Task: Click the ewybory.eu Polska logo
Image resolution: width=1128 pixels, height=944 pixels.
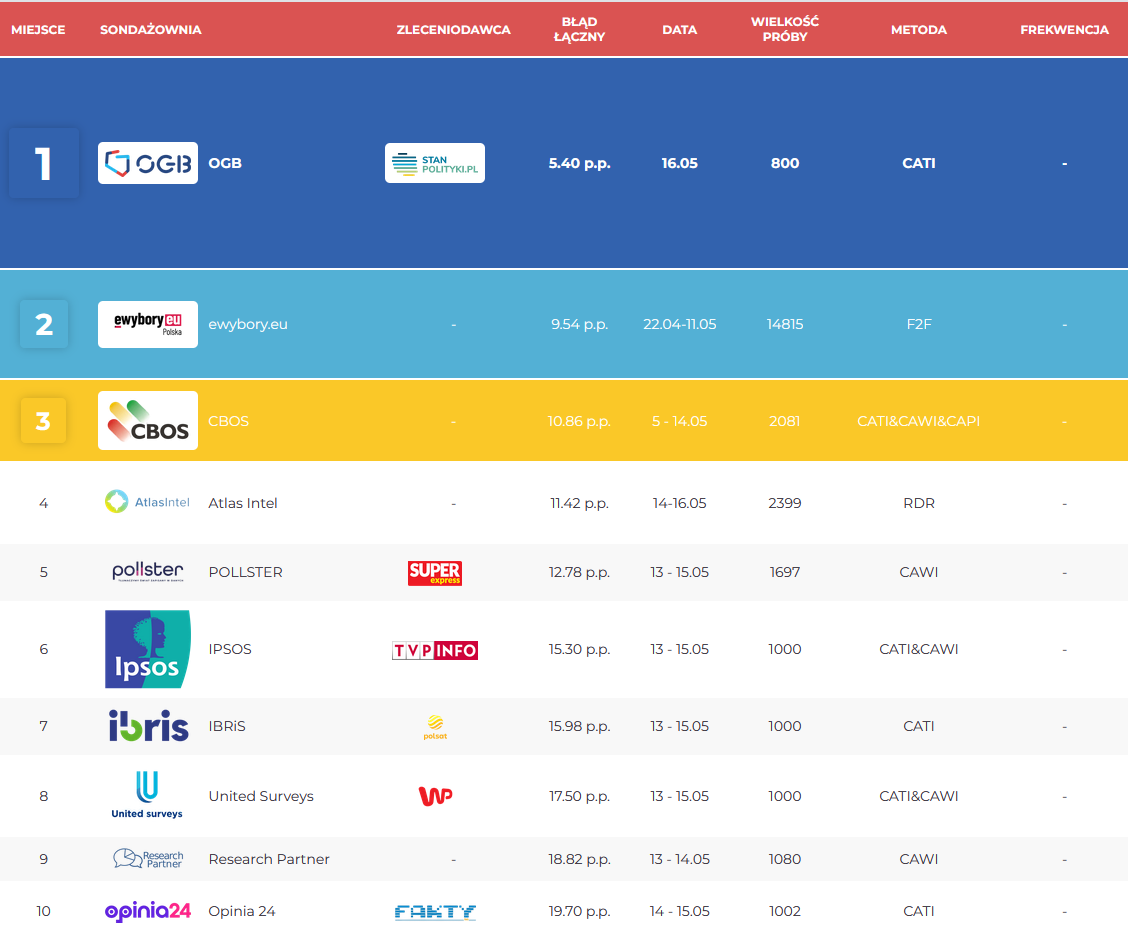Action: tap(147, 324)
